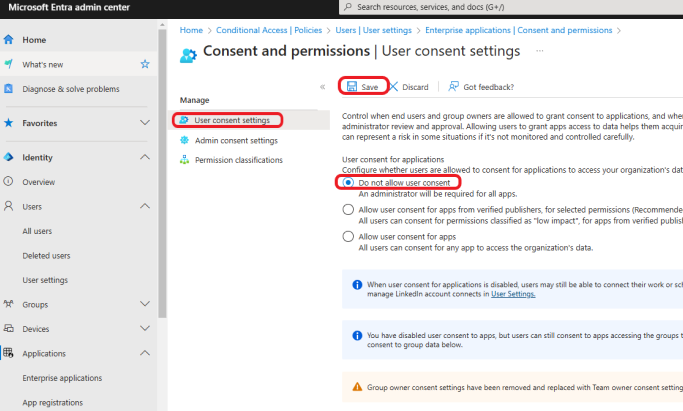Select allow consent from verified publishers option
This screenshot has width=683, height=411.
[348, 210]
